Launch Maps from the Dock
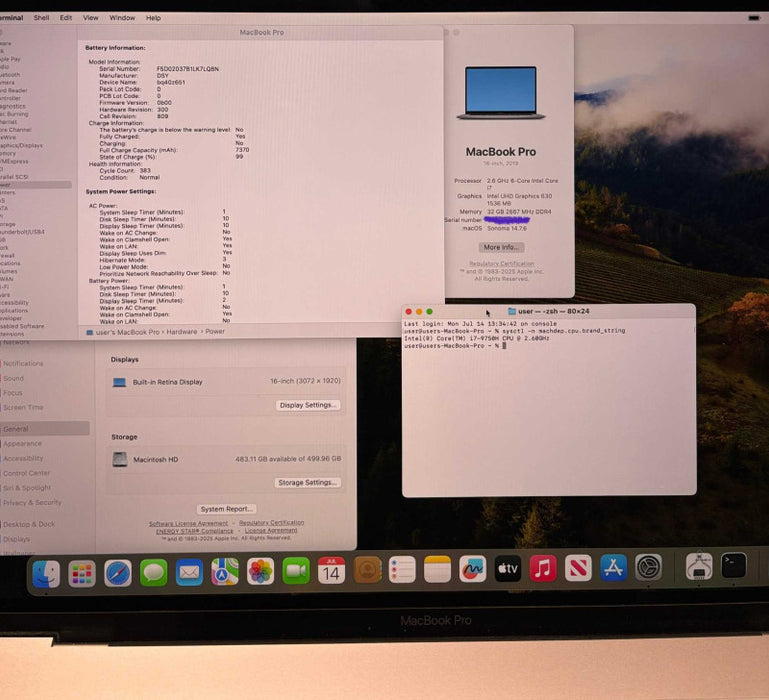Screen dimensions: 769x700 pos(225,571)
